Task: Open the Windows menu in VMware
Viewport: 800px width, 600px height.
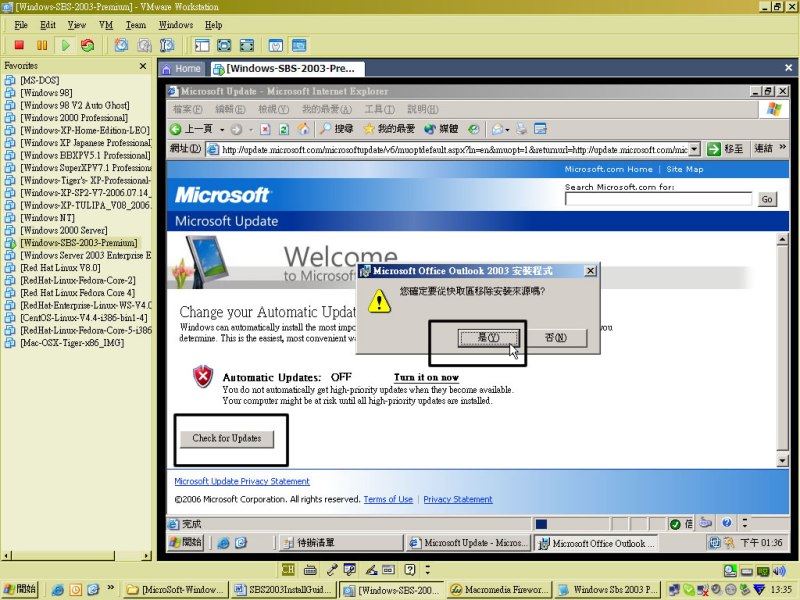Action: (x=176, y=25)
